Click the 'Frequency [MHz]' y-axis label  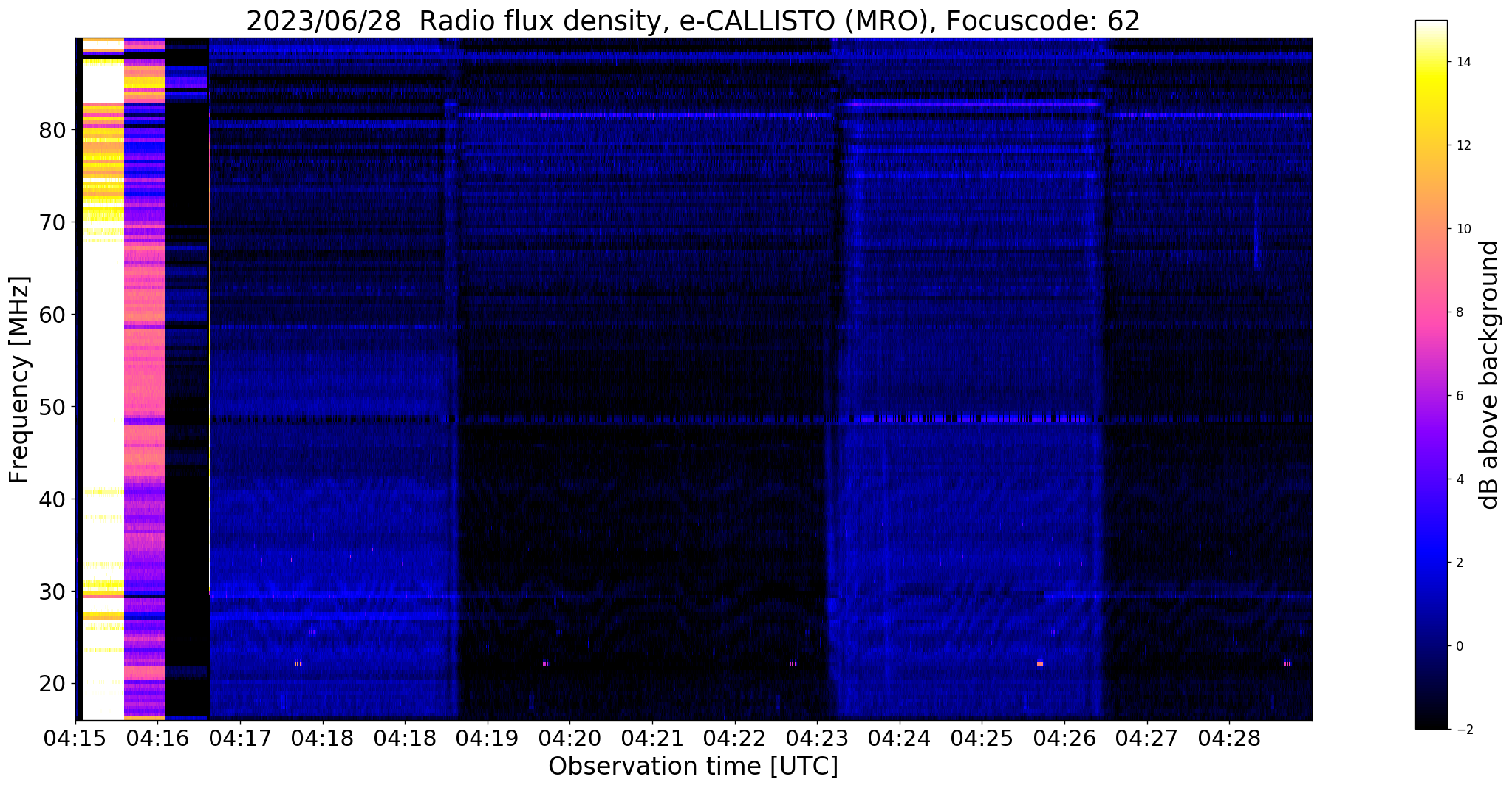pos(20,380)
